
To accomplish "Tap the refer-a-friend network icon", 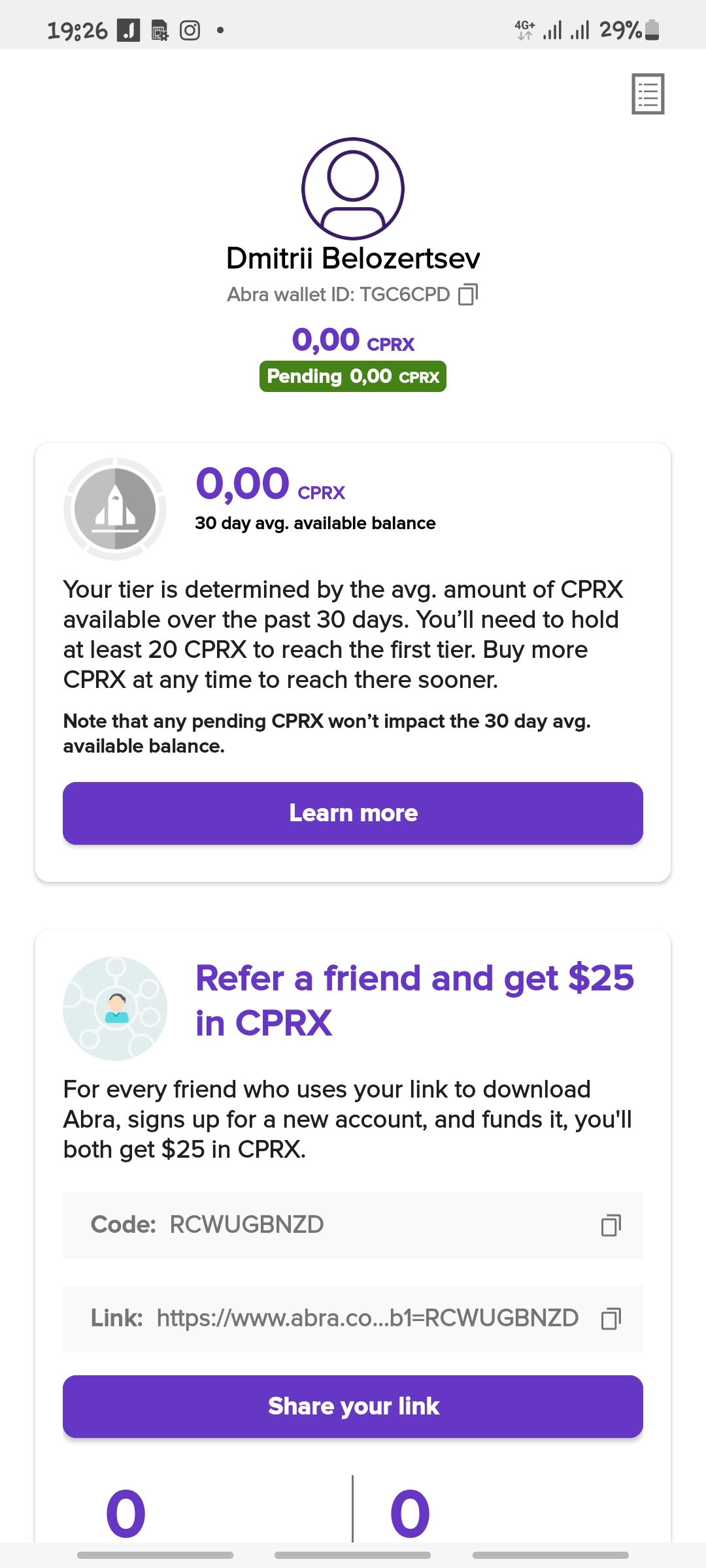I will (115, 1009).
